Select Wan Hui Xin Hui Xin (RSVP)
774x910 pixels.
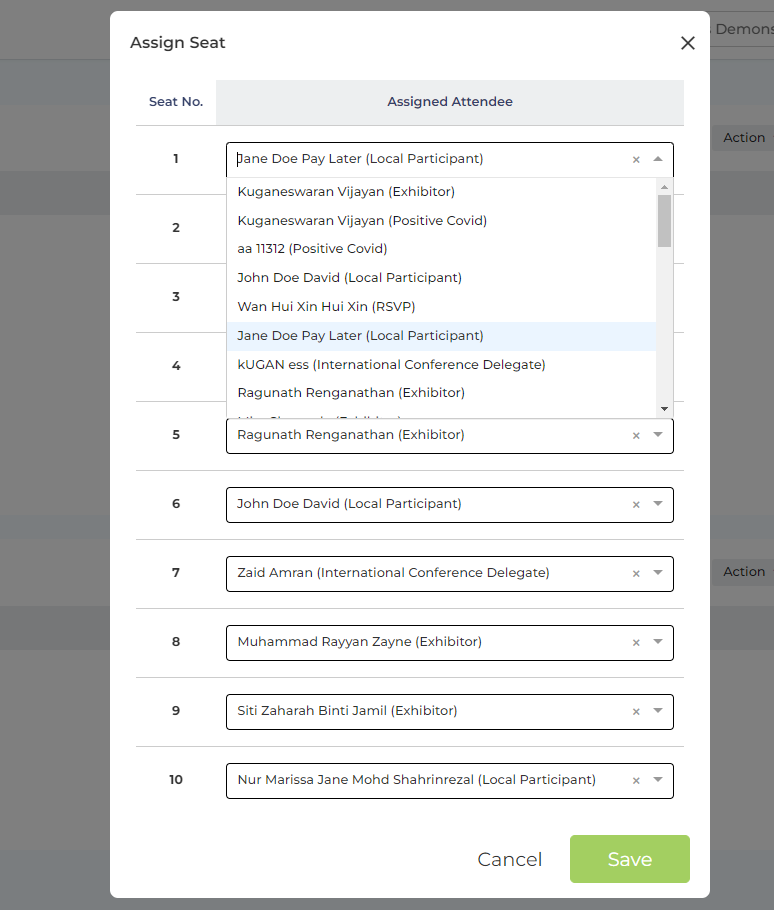pos(441,307)
